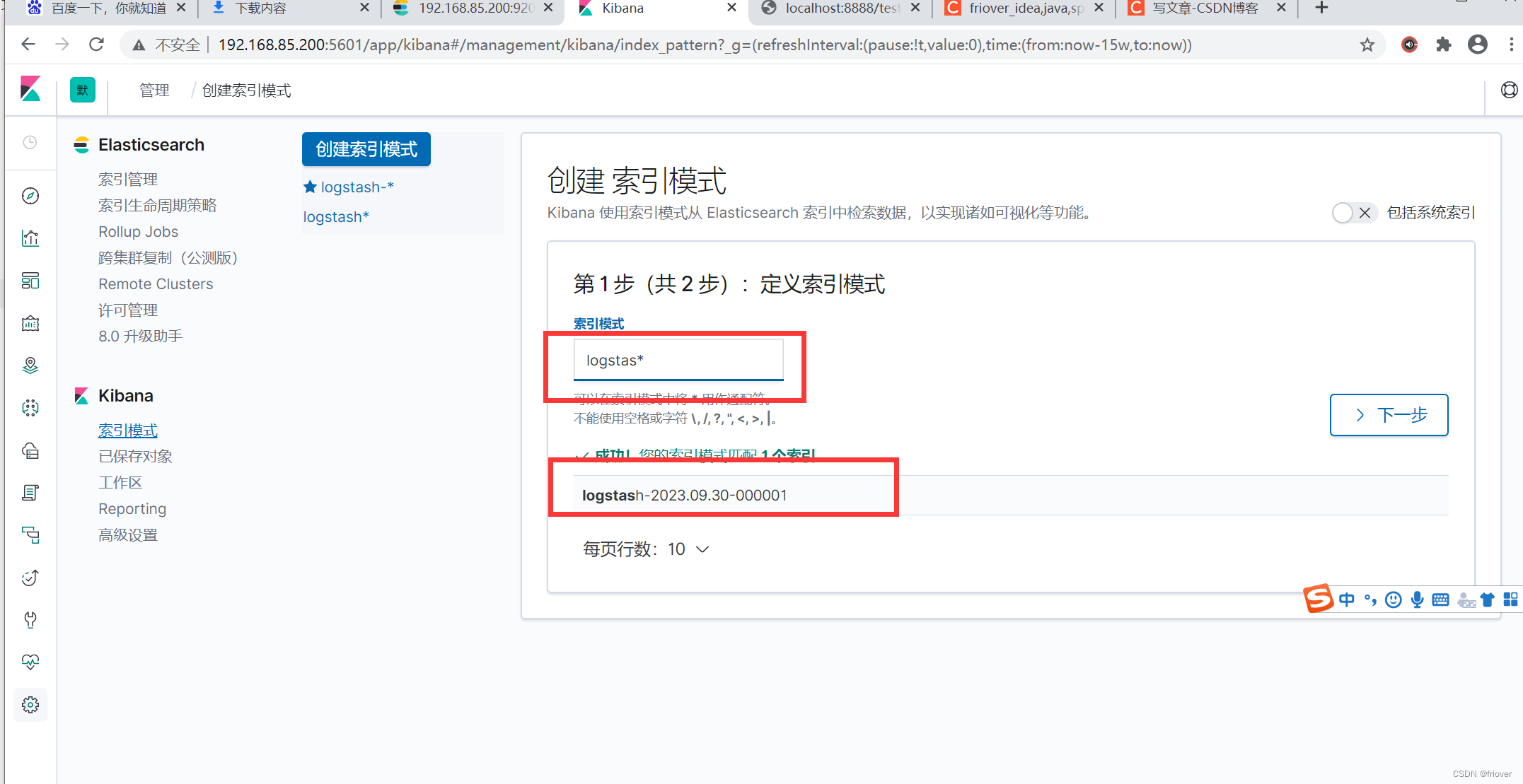Open the default space avatar '默'
Image resolution: width=1523 pixels, height=784 pixels.
[83, 90]
